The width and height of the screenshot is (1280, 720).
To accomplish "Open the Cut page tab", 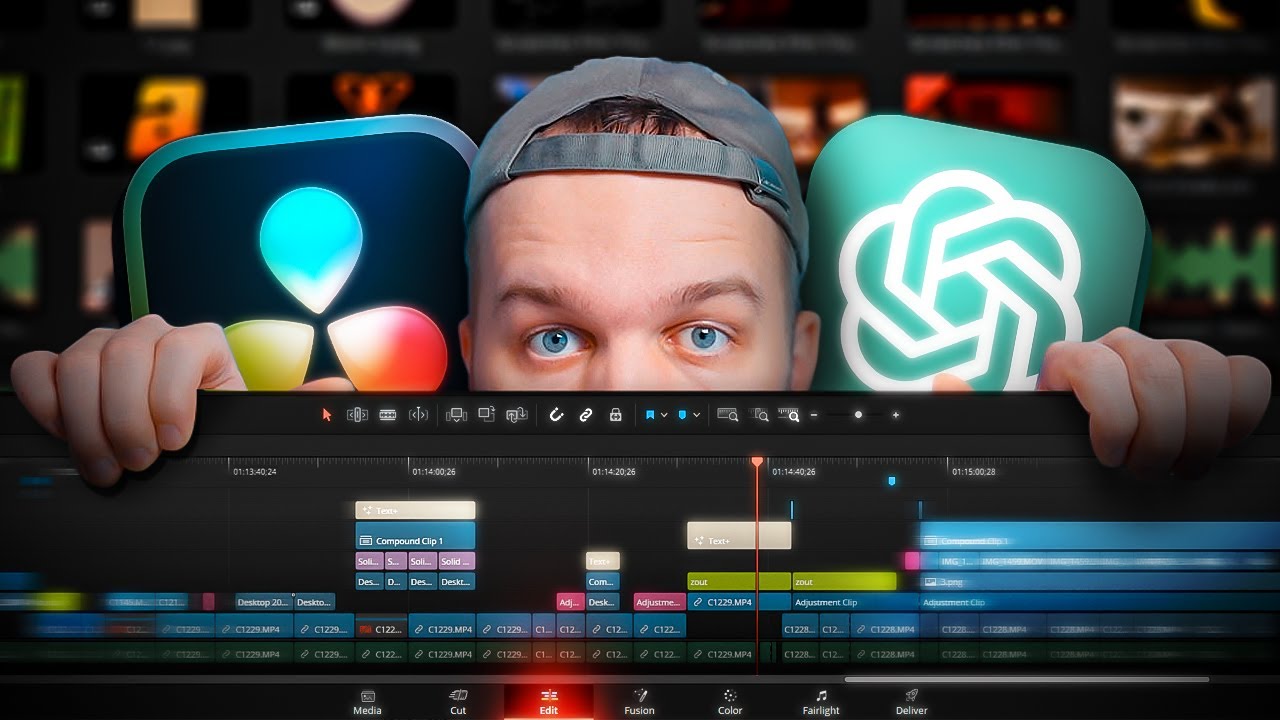I will pyautogui.click(x=458, y=702).
